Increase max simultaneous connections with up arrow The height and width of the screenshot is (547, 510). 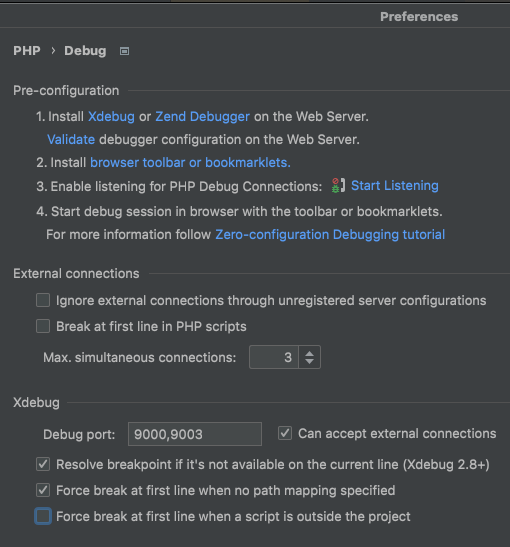[309, 353]
